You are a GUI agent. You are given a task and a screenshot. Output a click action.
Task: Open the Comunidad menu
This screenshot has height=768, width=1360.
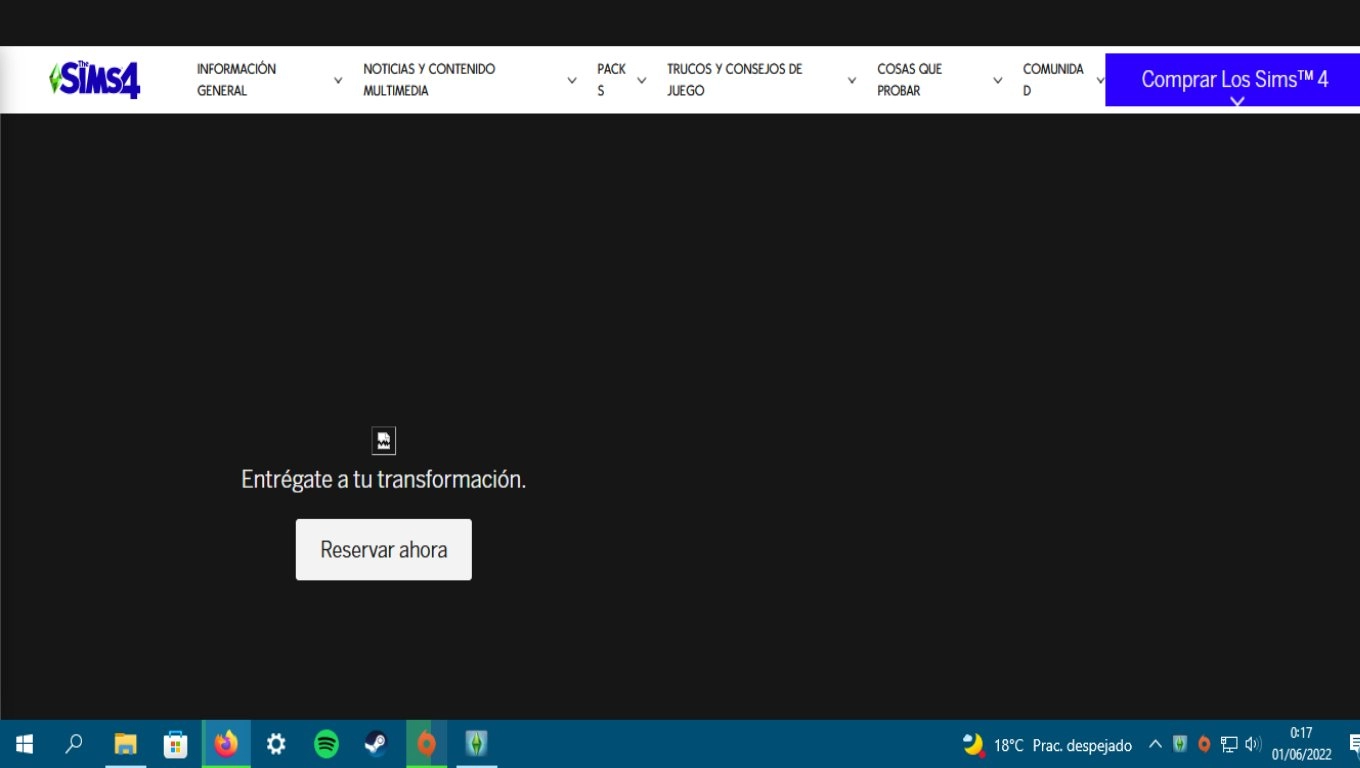click(1053, 80)
